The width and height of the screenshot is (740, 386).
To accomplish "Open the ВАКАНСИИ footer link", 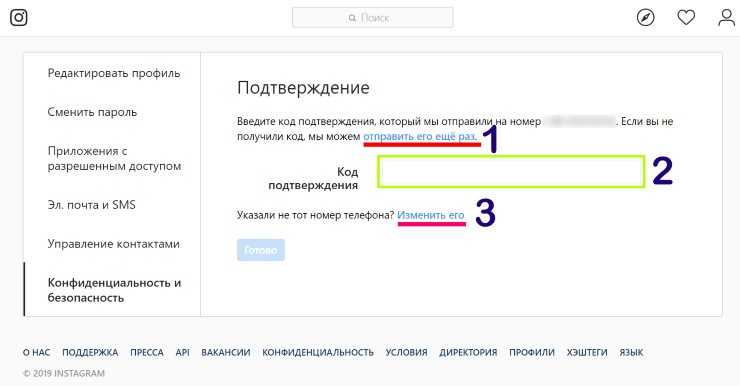I will click(226, 352).
